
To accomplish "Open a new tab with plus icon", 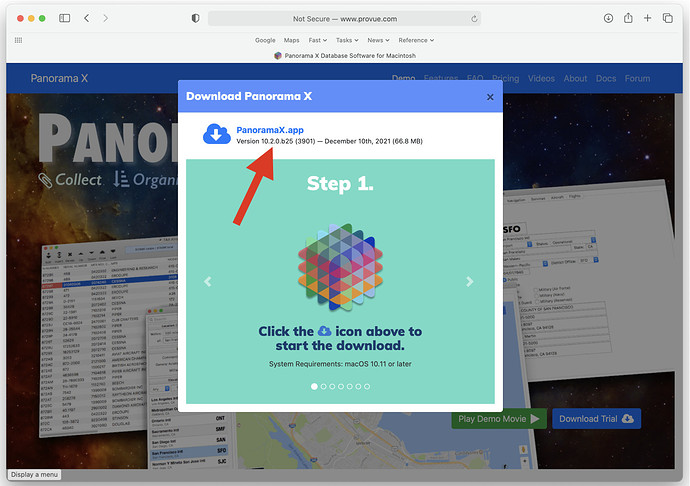I will pos(647,18).
